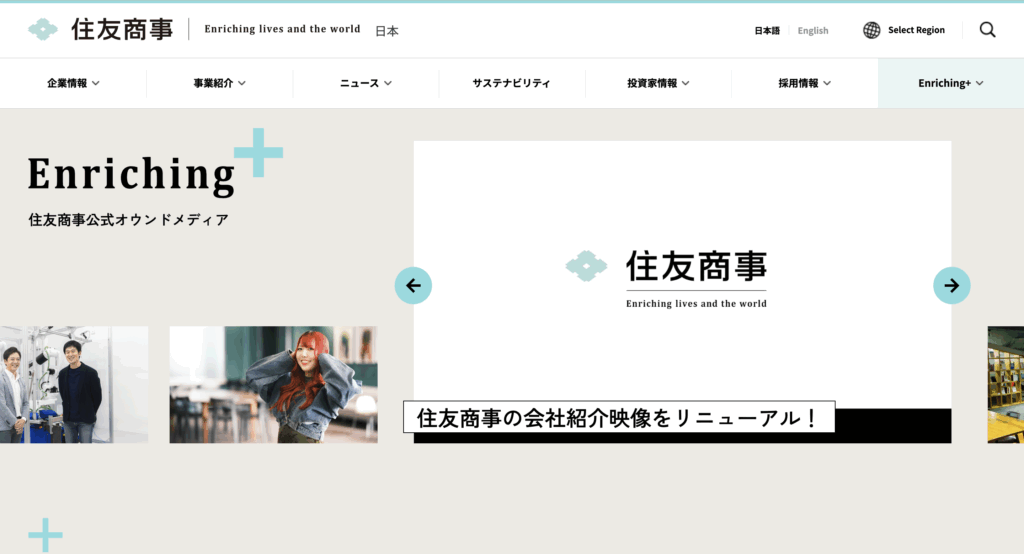Select the 日本語 language link

coord(767,31)
